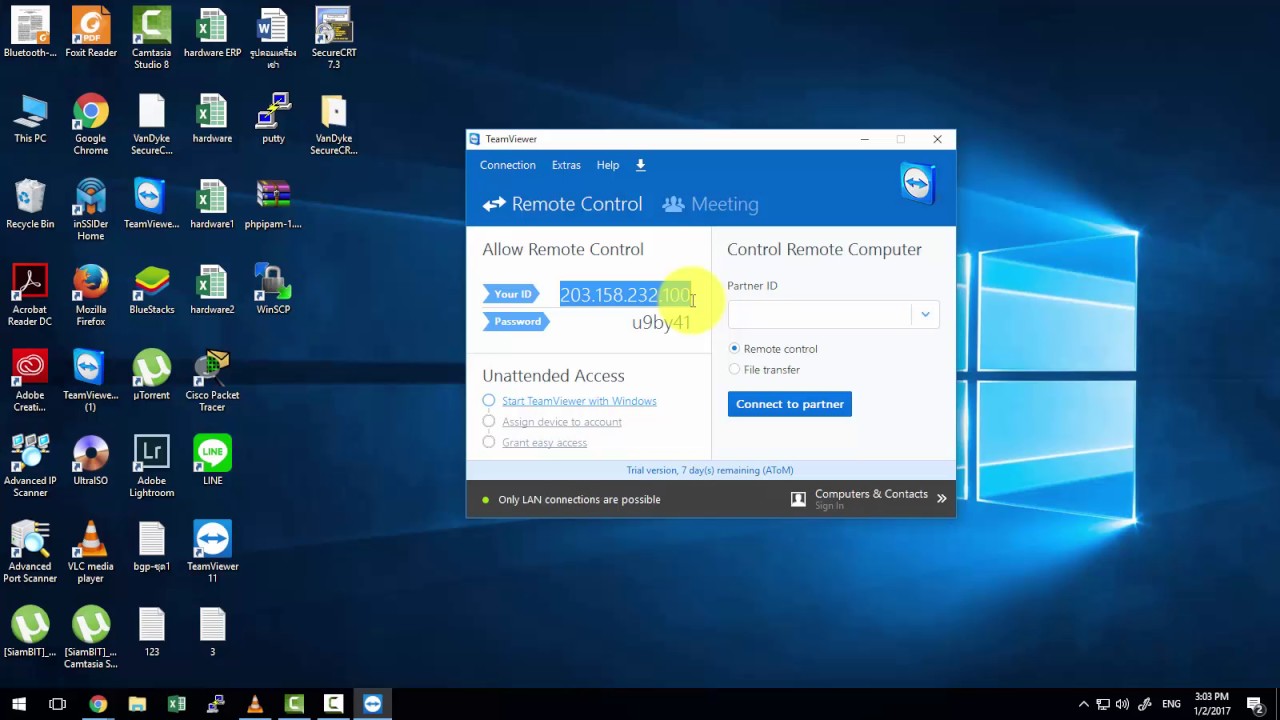Image resolution: width=1280 pixels, height=720 pixels.
Task: Select the LINE desktop icon
Action: (212, 460)
